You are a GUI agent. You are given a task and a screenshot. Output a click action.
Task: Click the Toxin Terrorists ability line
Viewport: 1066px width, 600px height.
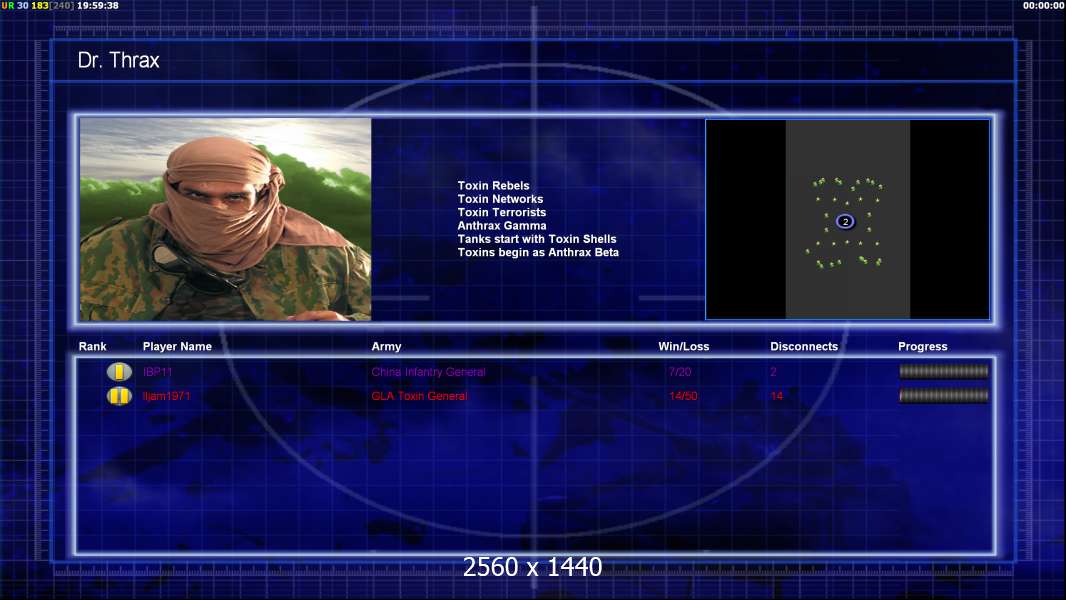[501, 212]
